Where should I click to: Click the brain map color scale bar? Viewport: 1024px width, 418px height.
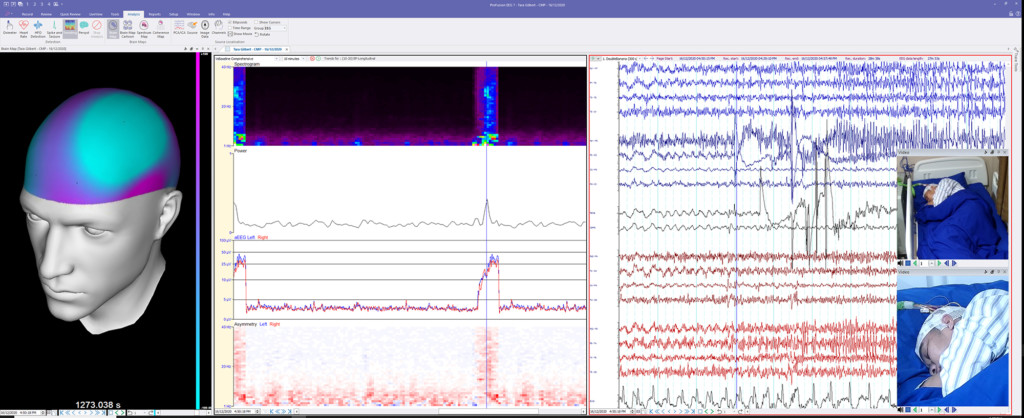199,231
